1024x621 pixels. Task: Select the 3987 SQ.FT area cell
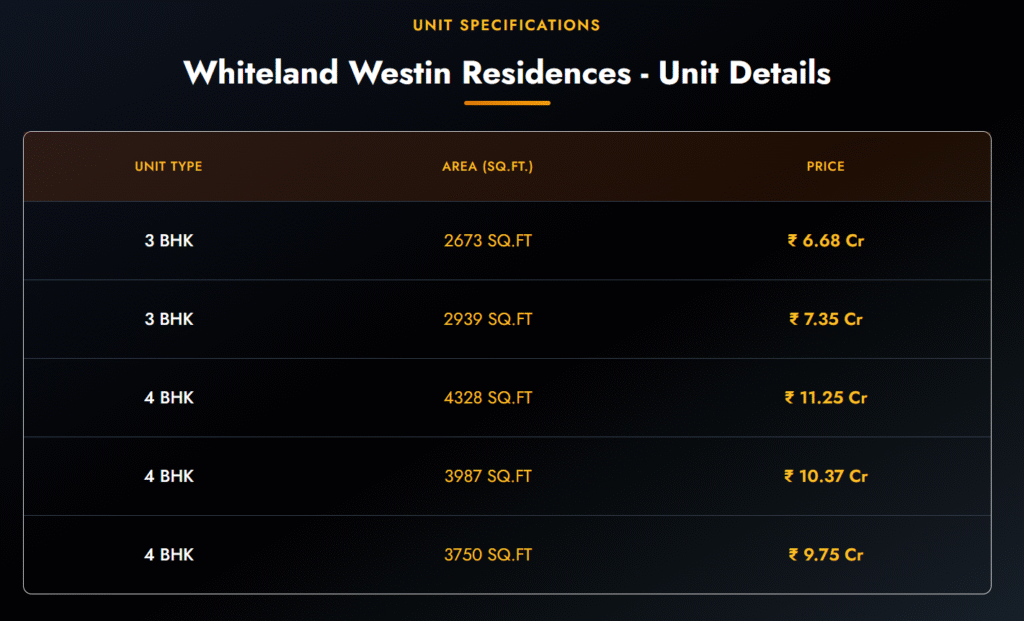pos(488,476)
